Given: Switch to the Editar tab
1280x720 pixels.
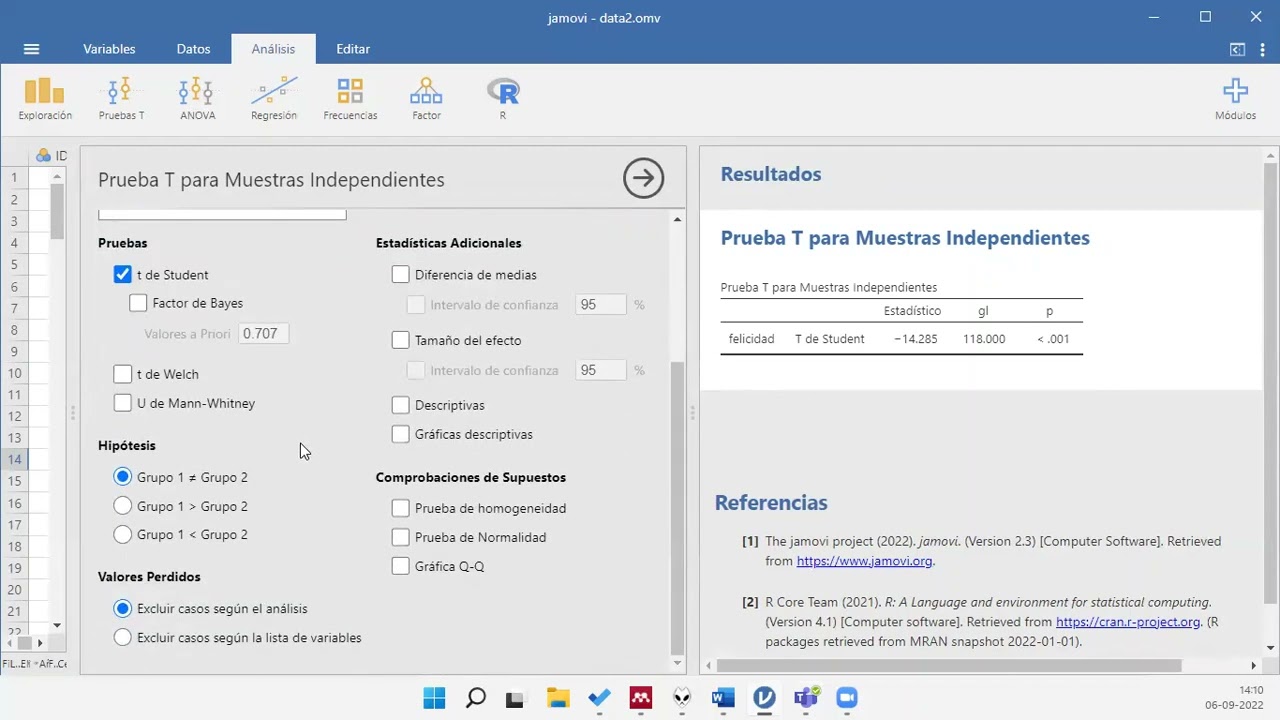Looking at the screenshot, I should tap(353, 49).
